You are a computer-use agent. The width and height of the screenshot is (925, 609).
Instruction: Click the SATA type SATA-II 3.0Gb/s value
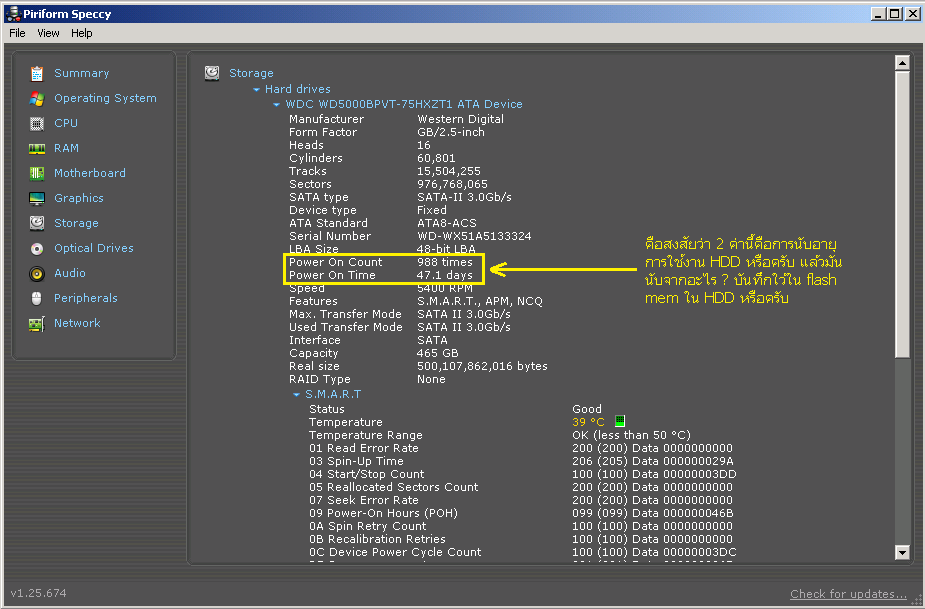[464, 197]
